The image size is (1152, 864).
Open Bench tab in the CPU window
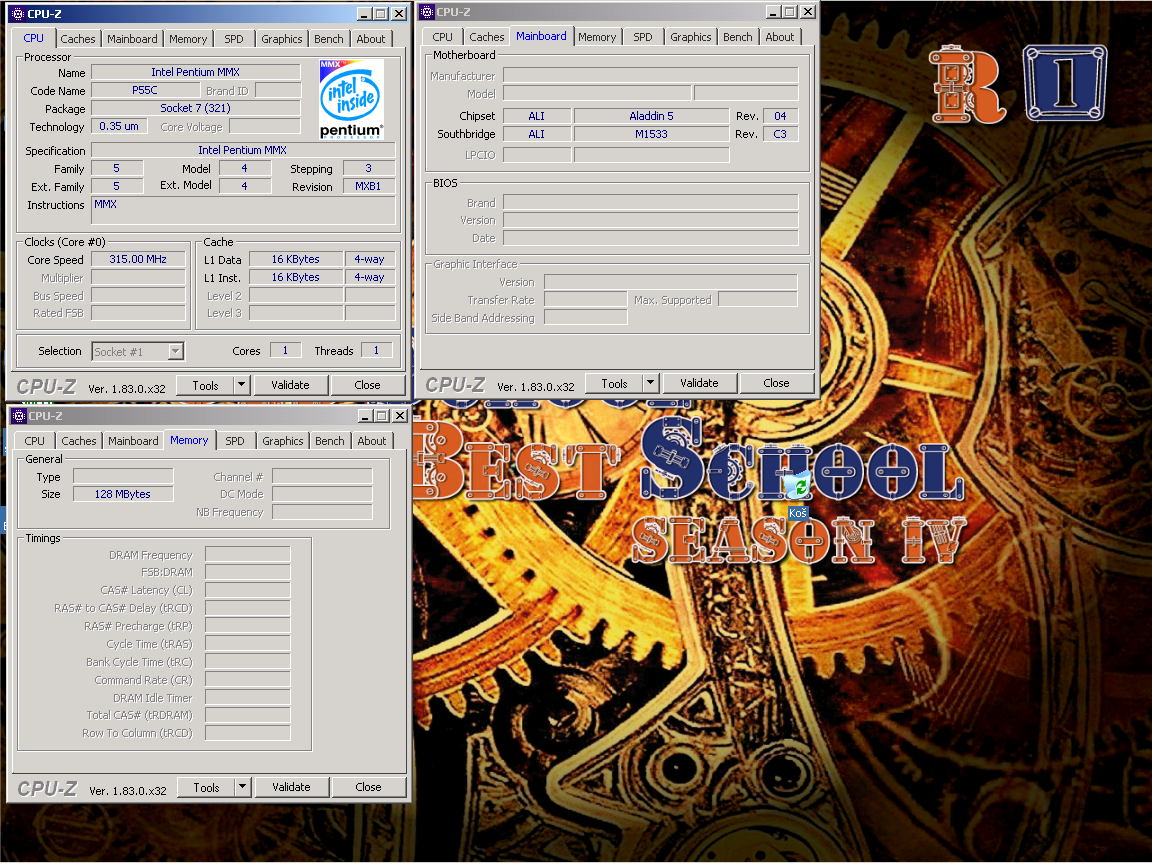[x=328, y=39]
